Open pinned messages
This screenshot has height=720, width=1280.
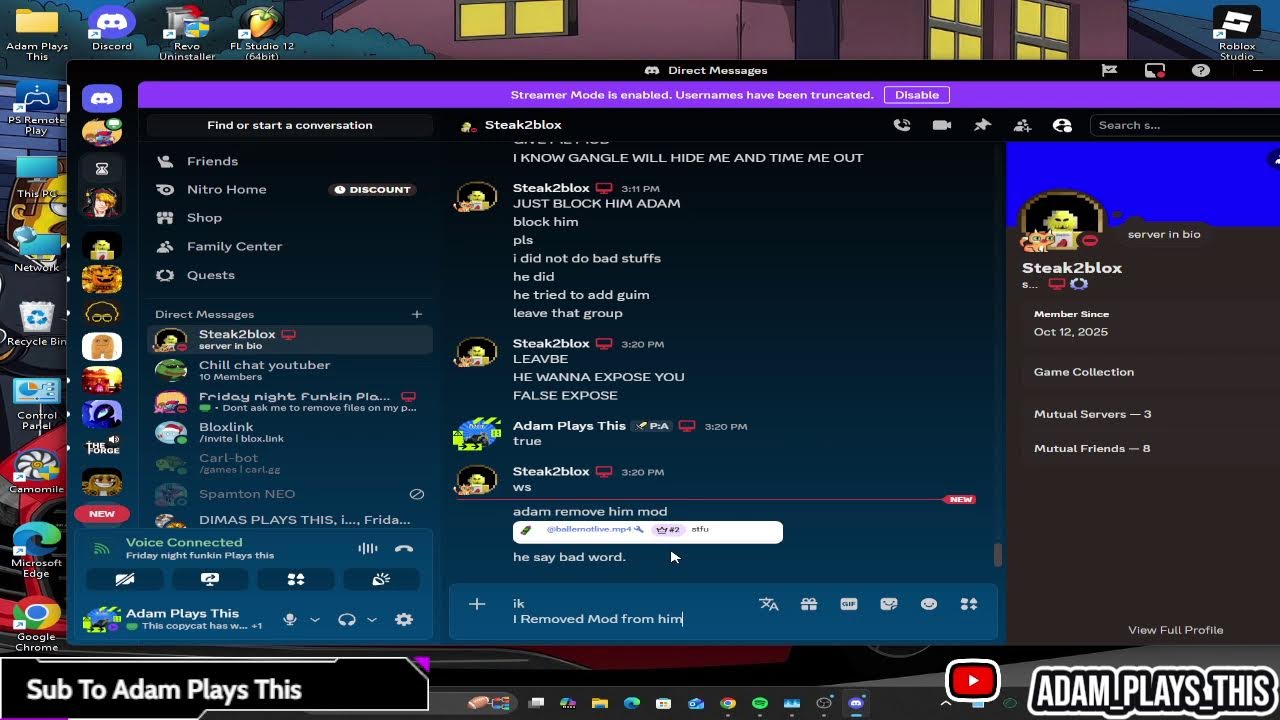point(982,125)
